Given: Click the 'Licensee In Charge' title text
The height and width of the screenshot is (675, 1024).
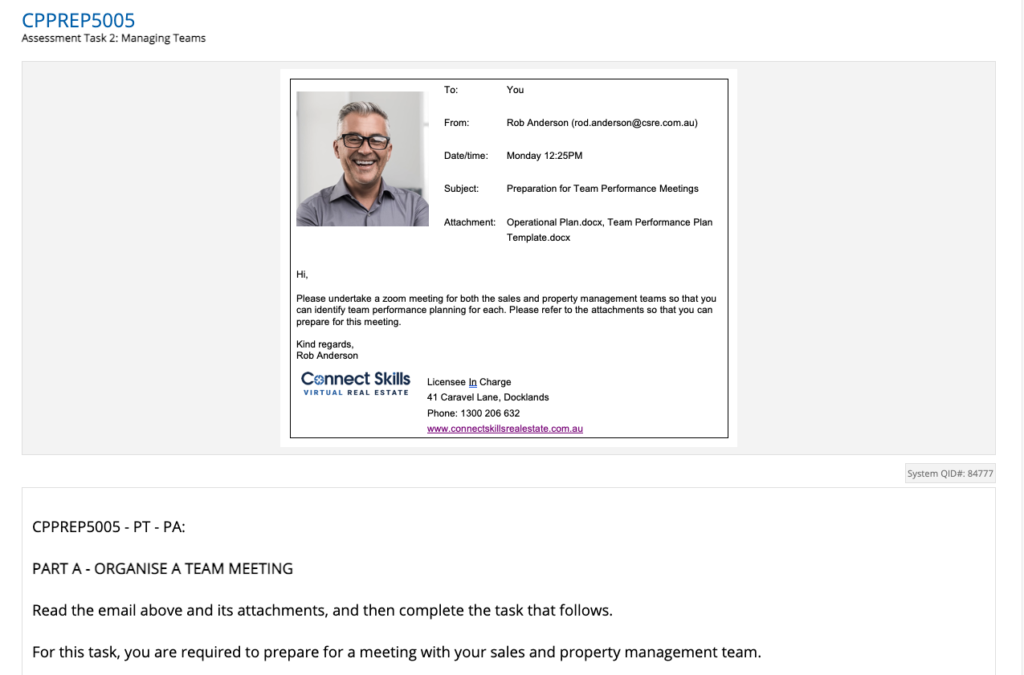Looking at the screenshot, I should coord(468,381).
